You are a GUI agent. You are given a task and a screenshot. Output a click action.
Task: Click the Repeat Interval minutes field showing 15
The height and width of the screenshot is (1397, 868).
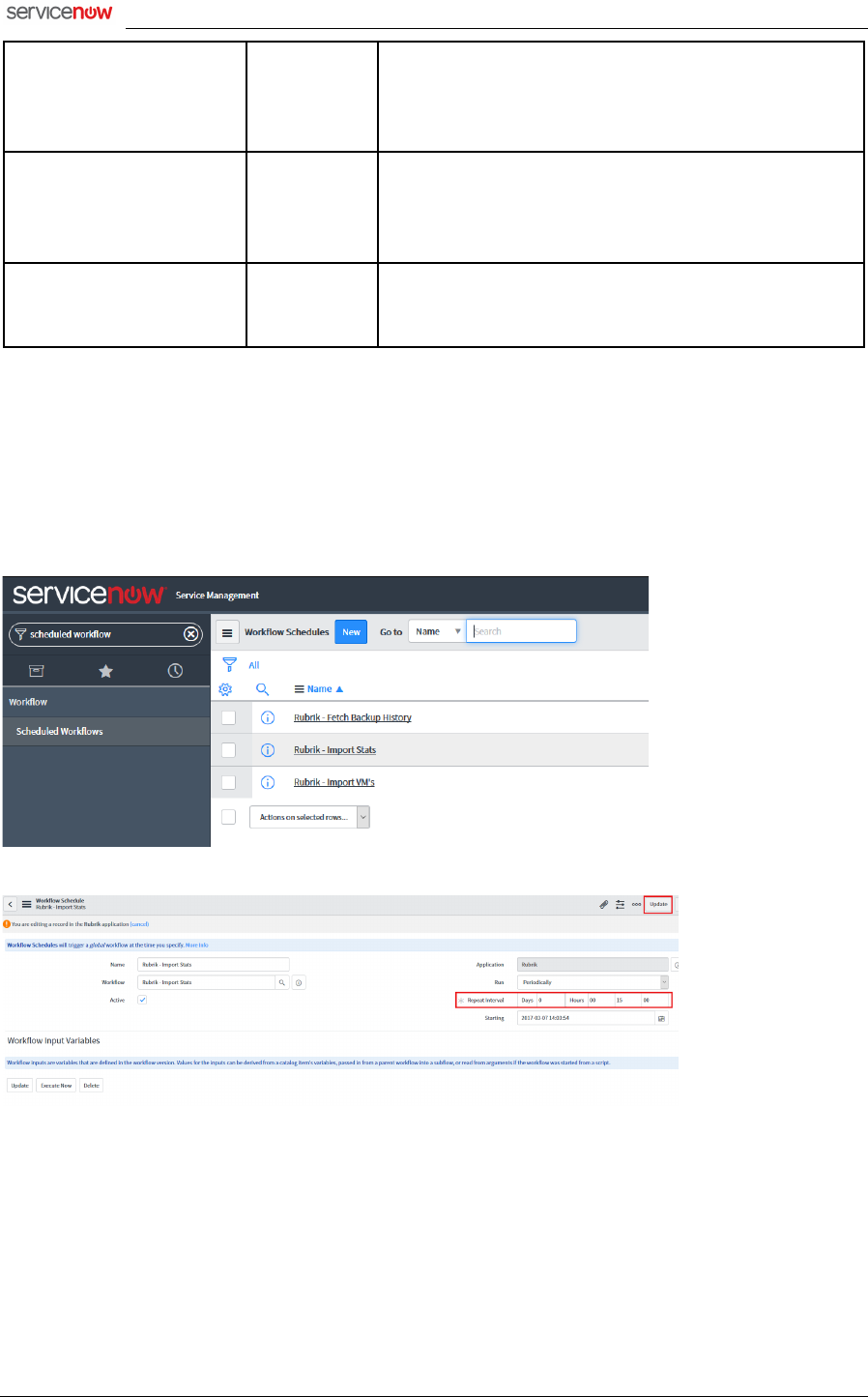(x=627, y=1000)
